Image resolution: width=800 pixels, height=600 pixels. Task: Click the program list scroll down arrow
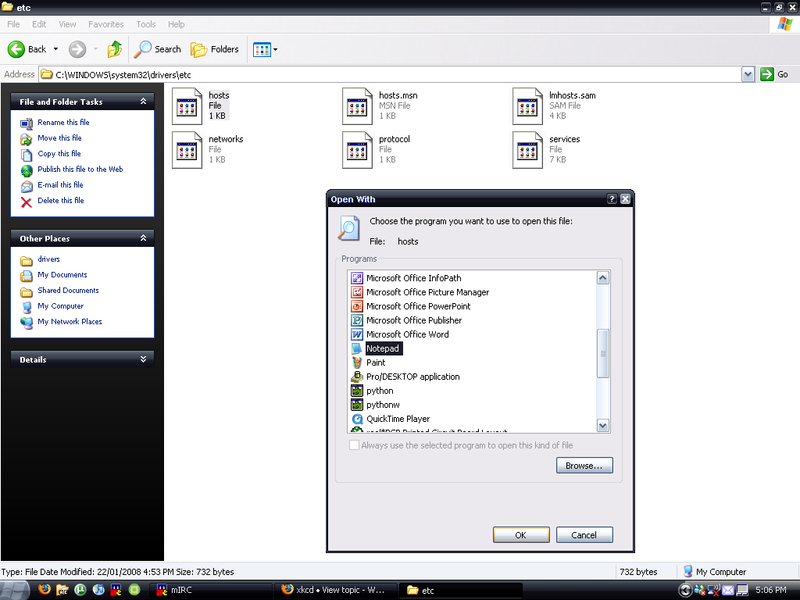coord(603,426)
